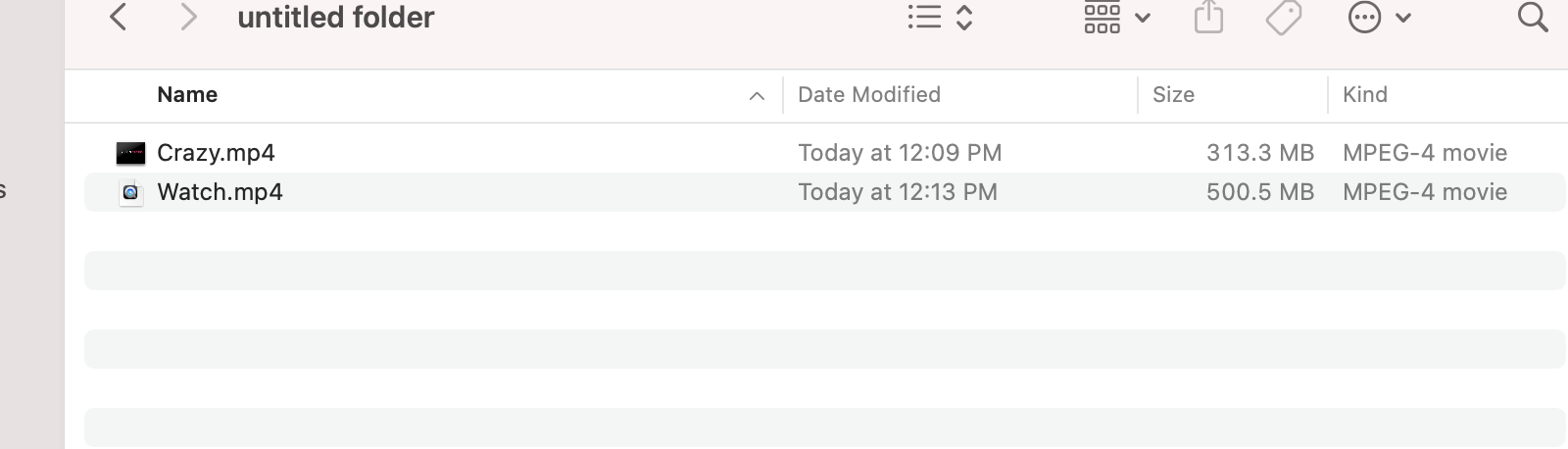
Task: Sort files by Kind column
Action: (1364, 95)
